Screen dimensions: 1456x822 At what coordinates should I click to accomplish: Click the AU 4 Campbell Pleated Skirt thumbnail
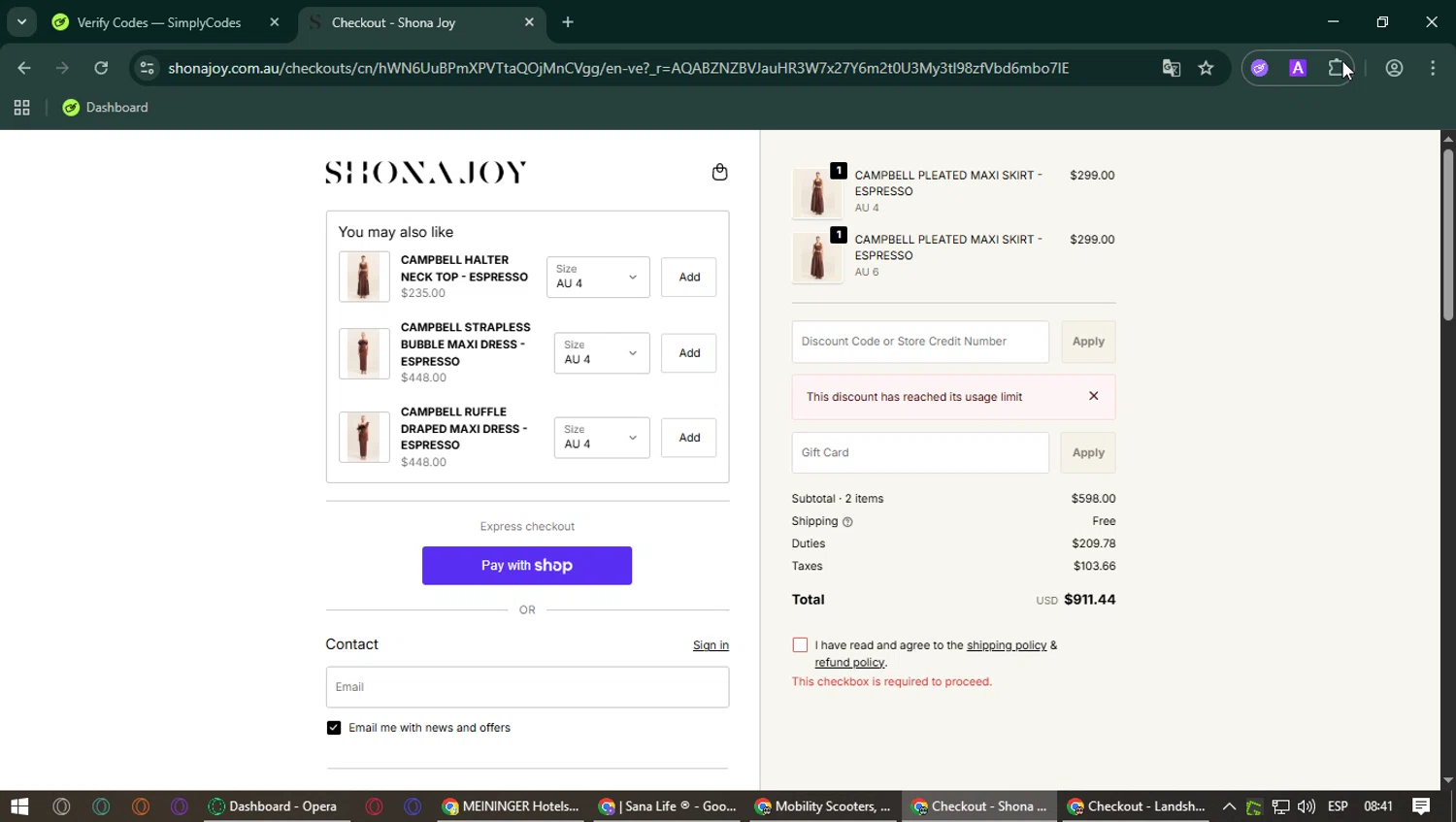pyautogui.click(x=817, y=193)
